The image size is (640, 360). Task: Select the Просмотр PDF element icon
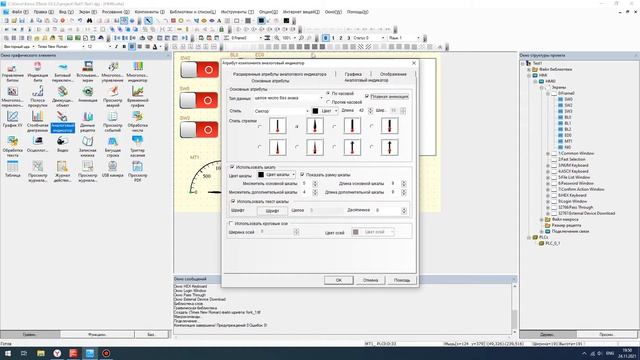[x=137, y=171]
